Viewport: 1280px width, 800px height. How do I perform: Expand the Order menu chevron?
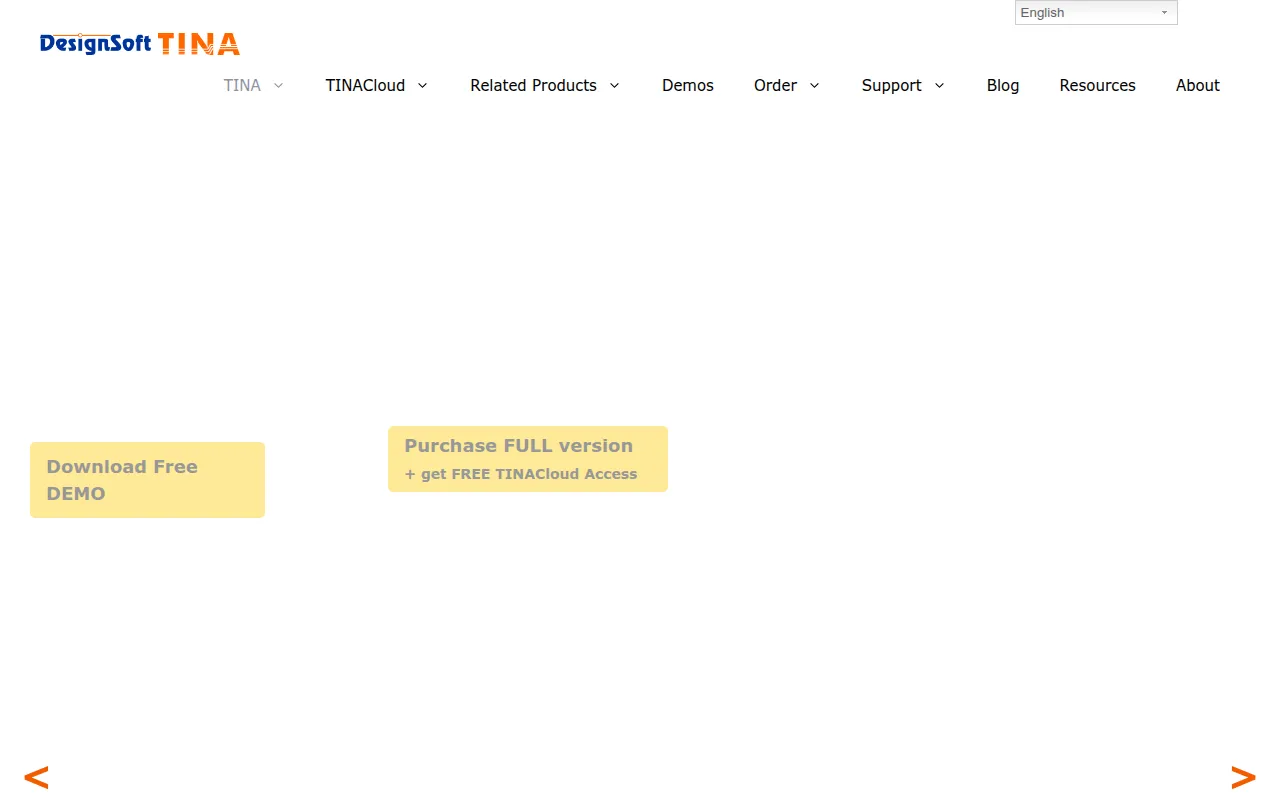tap(814, 86)
